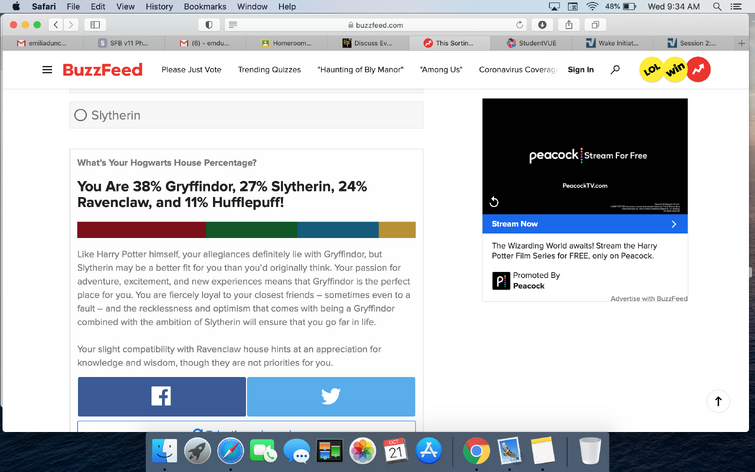Open Advertise with BuzzFeed link
The height and width of the screenshot is (472, 755).
pos(649,299)
